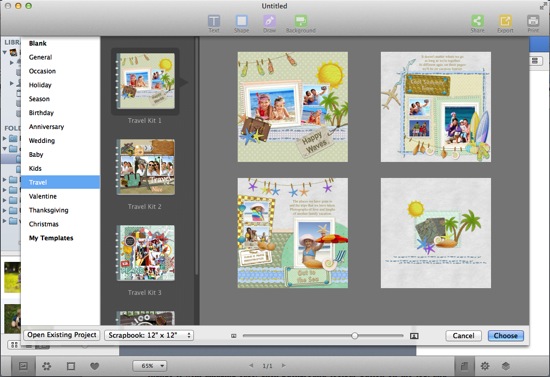Click the kit list vertical scrollbar

tap(197, 156)
